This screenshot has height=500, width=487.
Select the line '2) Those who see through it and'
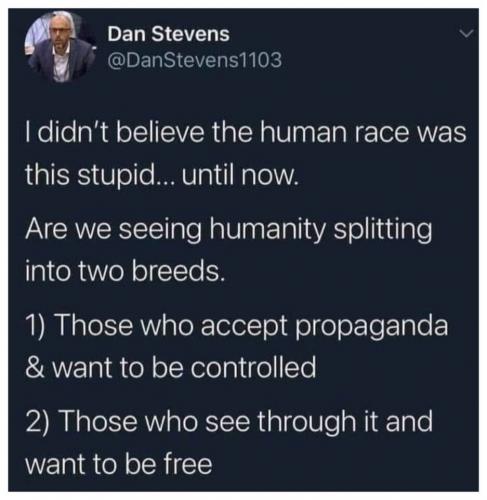(x=229, y=422)
